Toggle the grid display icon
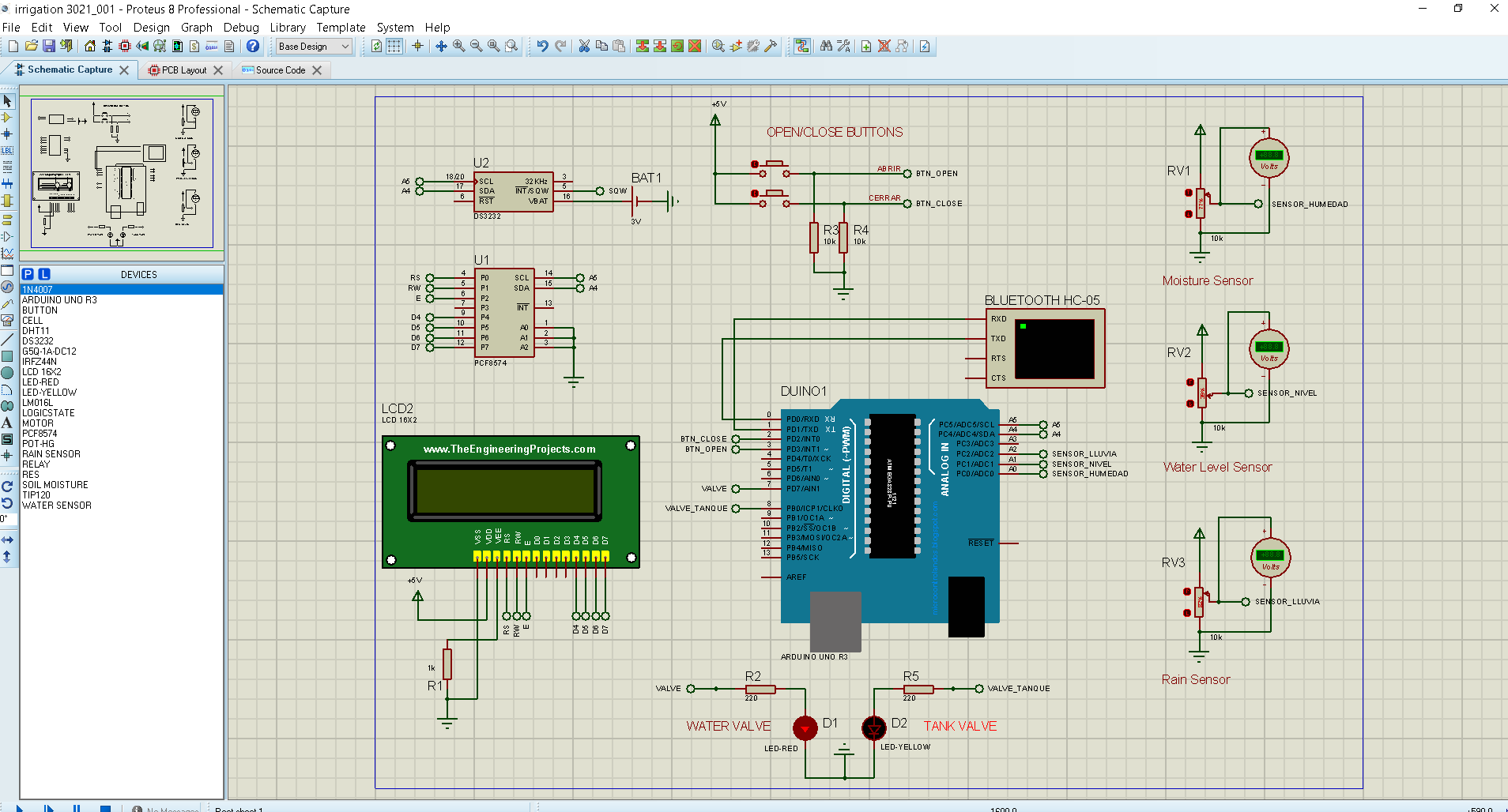The image size is (1508, 812). point(394,47)
